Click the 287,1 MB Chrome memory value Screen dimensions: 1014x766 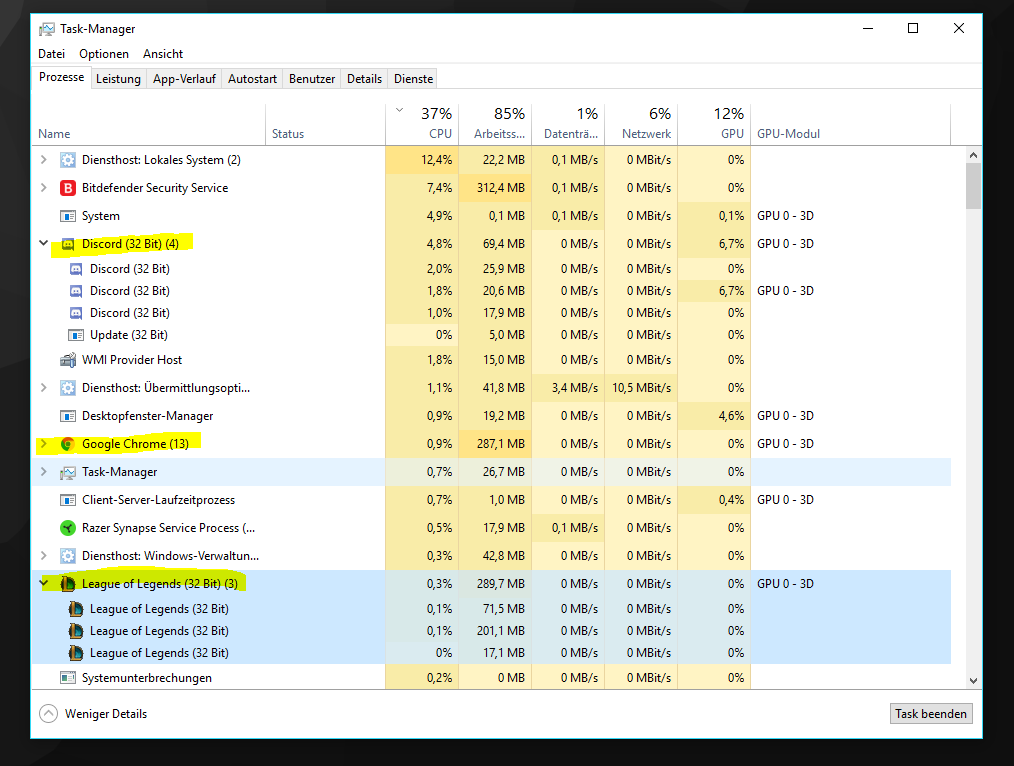click(x=501, y=444)
